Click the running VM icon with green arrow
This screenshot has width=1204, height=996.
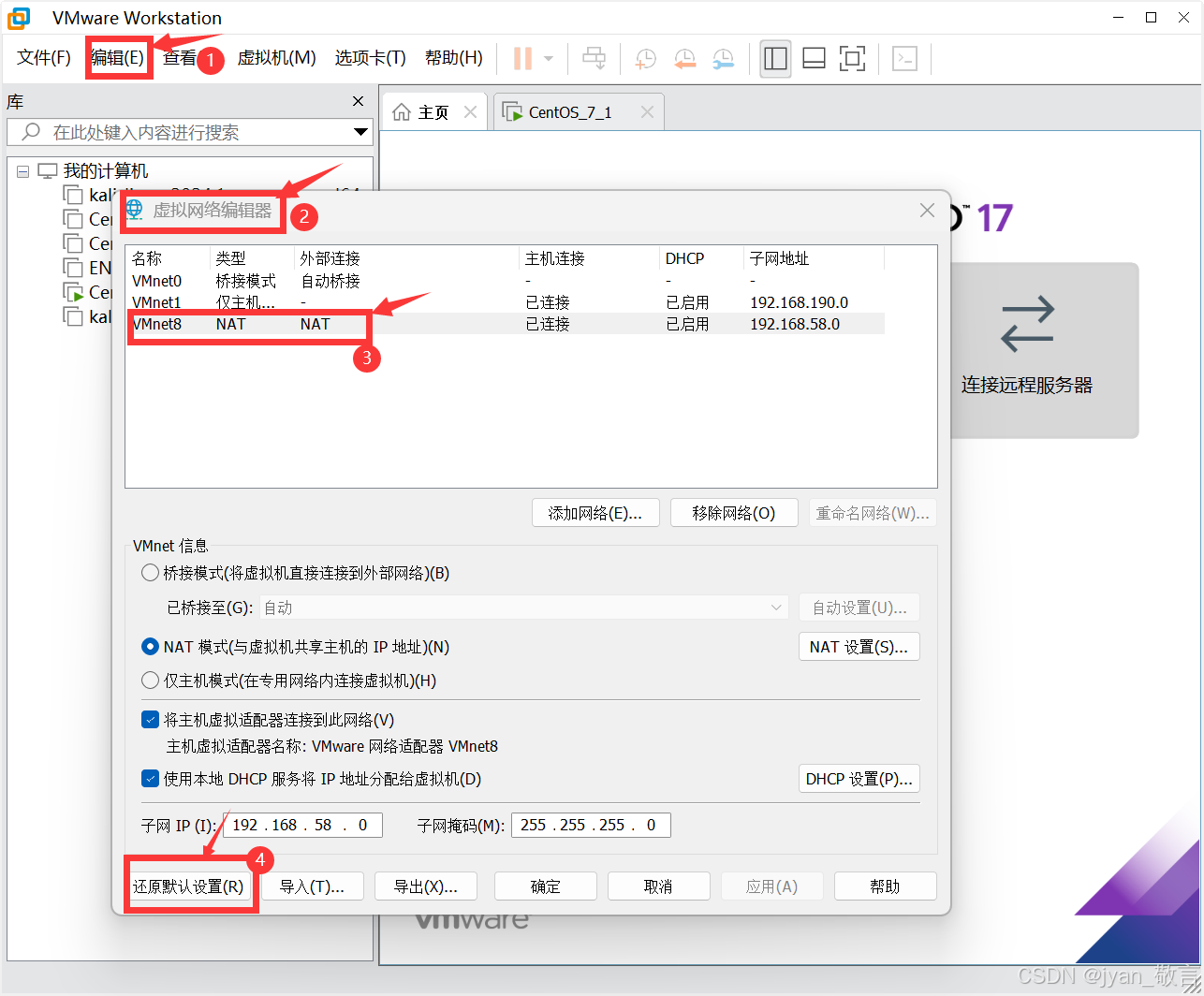(73, 293)
